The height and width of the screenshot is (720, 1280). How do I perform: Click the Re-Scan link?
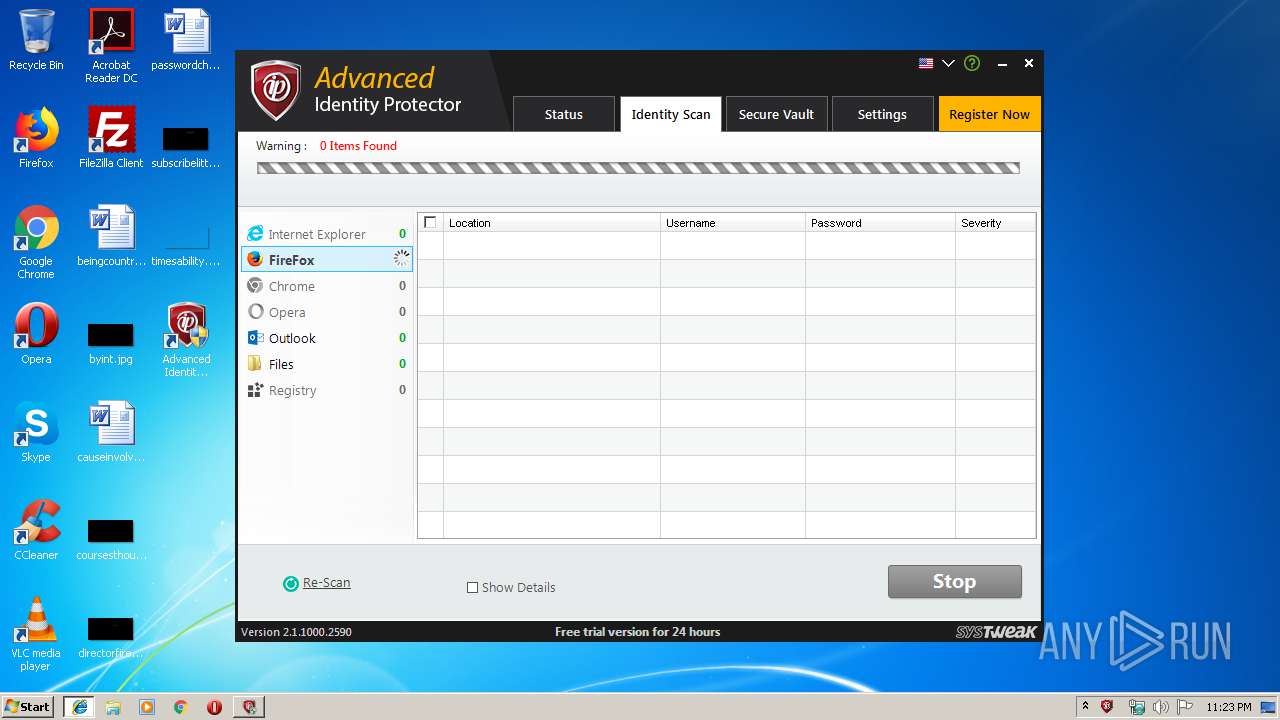click(326, 583)
